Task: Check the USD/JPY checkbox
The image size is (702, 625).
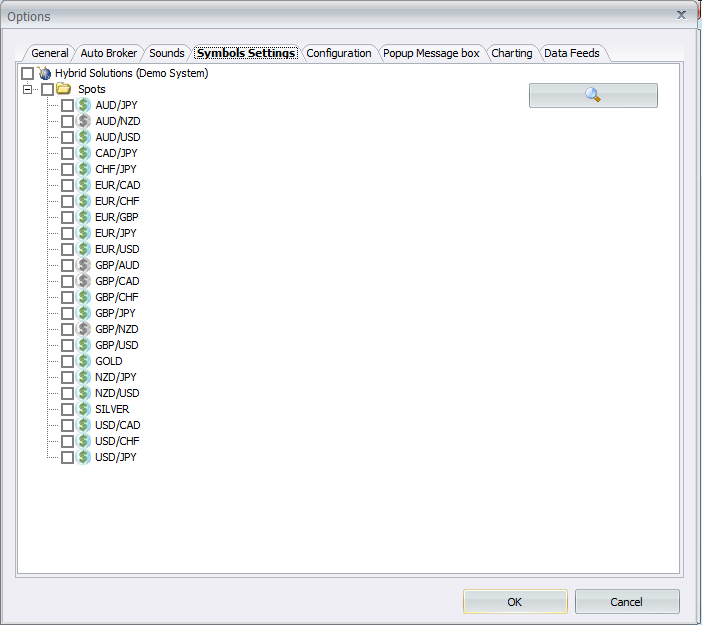Action: pos(67,457)
